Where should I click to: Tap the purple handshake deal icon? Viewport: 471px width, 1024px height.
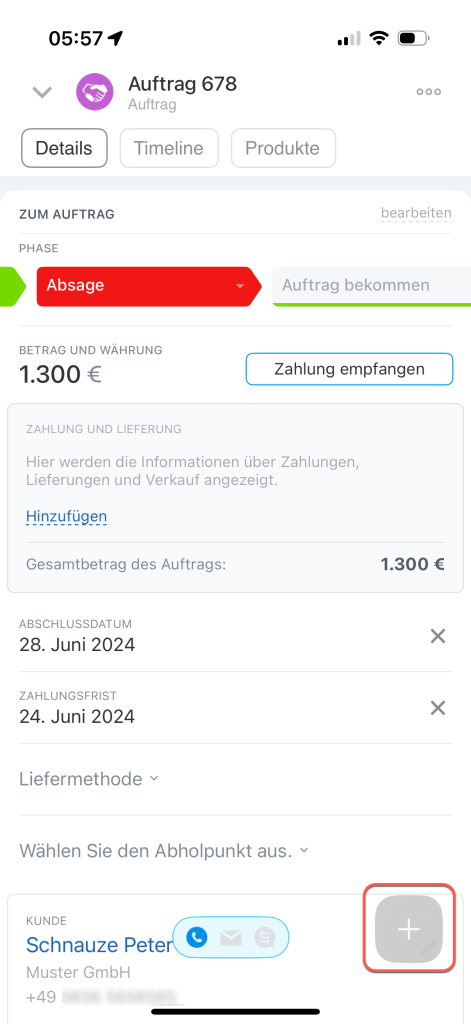click(x=95, y=91)
